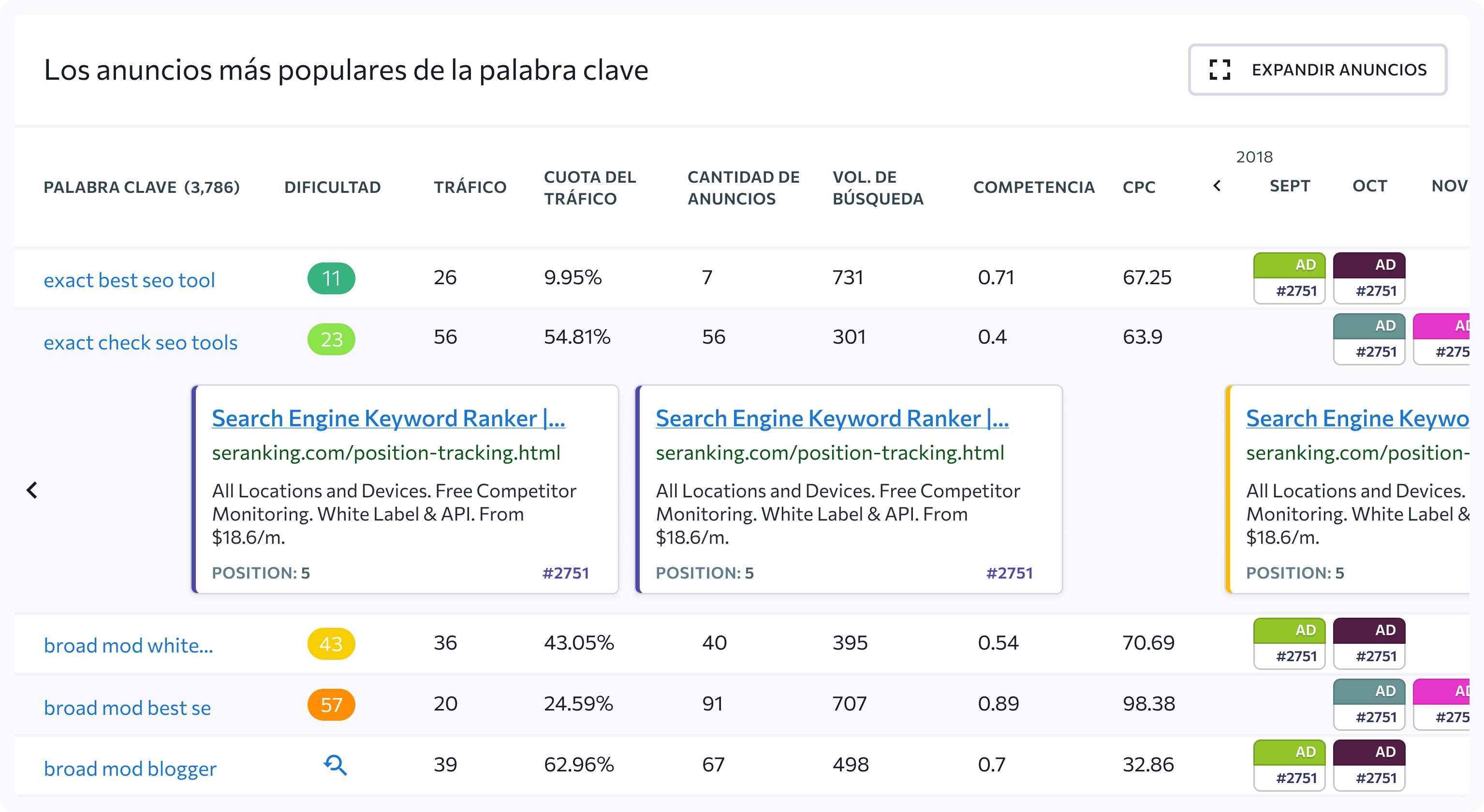Sort by CPC column header
Image resolution: width=1484 pixels, height=812 pixels.
pyautogui.click(x=1139, y=187)
